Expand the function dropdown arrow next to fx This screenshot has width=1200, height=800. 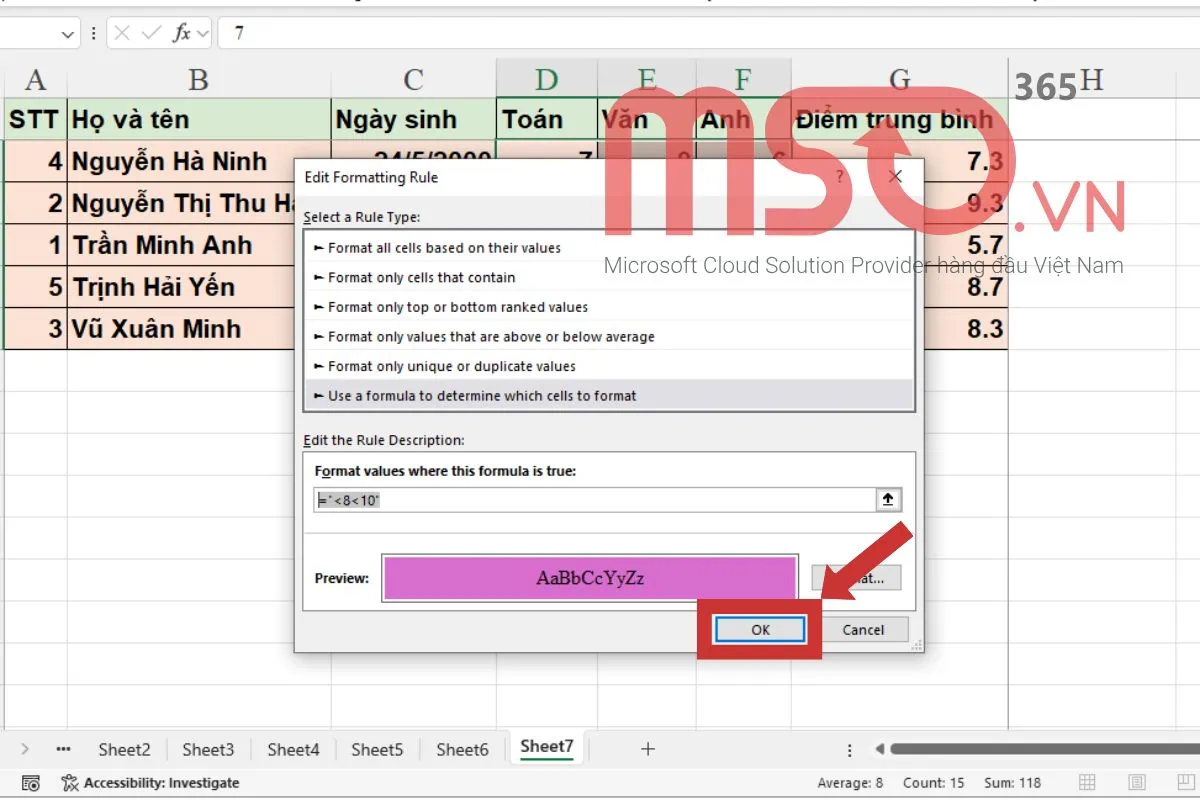coord(203,33)
